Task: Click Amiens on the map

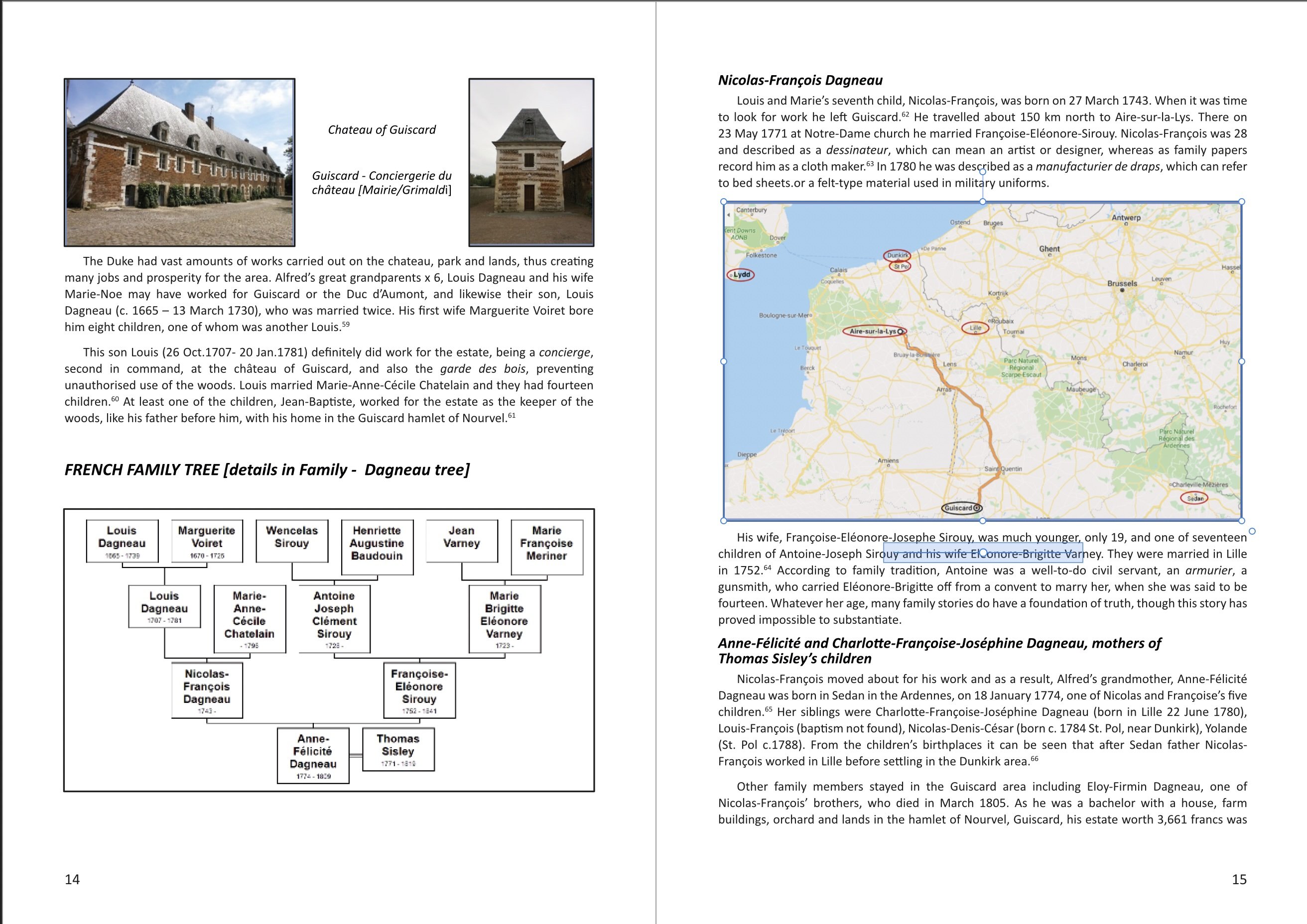Action: coord(888,461)
